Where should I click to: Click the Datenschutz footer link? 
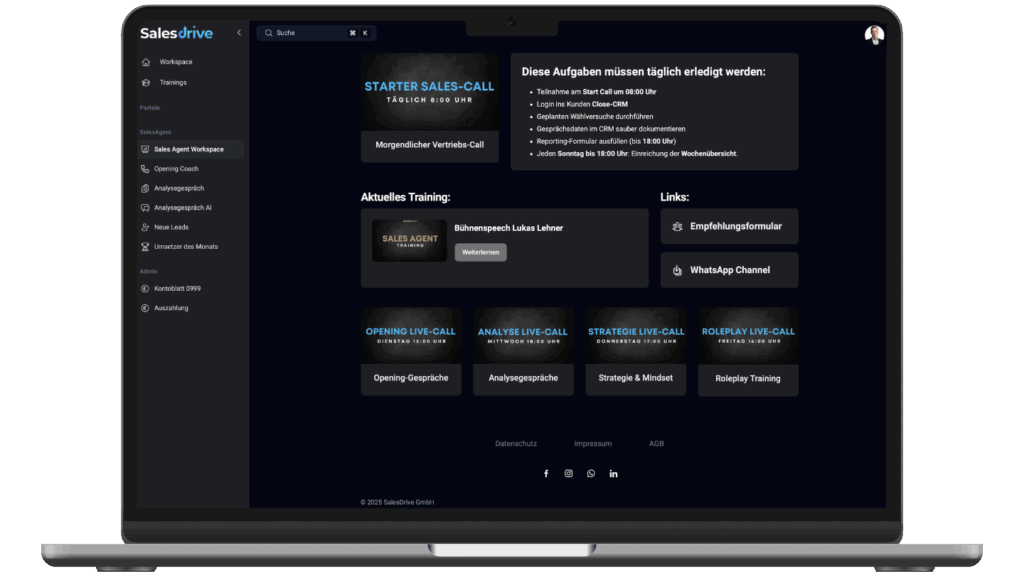pyautogui.click(x=516, y=443)
